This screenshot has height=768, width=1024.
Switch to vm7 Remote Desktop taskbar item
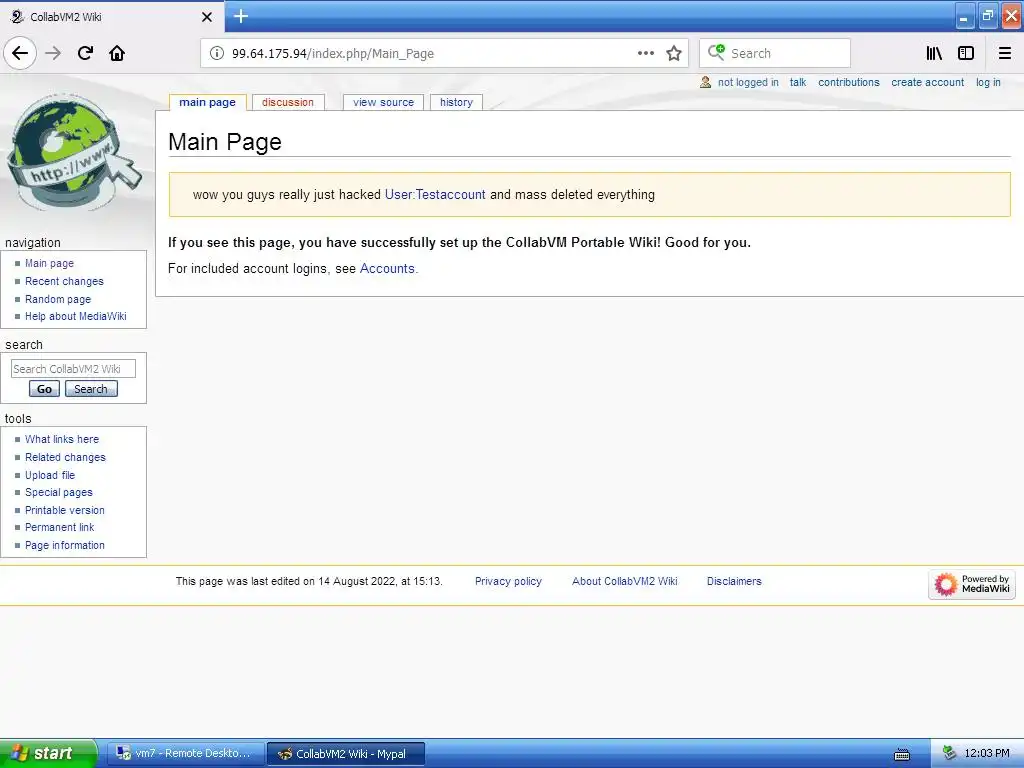point(186,754)
